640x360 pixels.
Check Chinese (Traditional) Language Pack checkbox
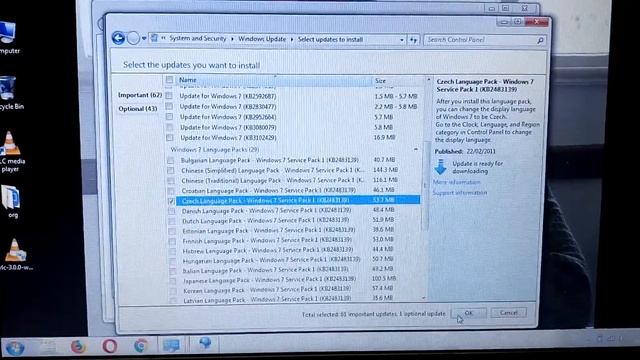171,180
